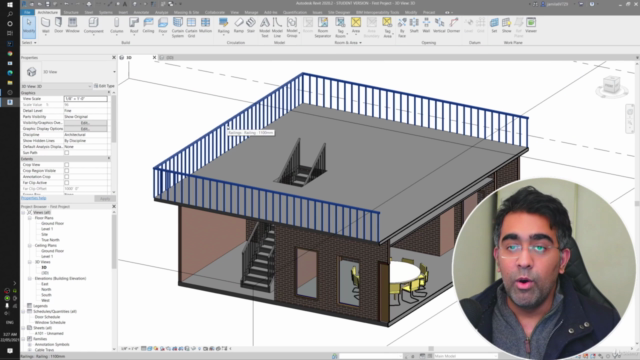Click the View Scale input field
This screenshot has height=360, width=640.
click(85, 99)
